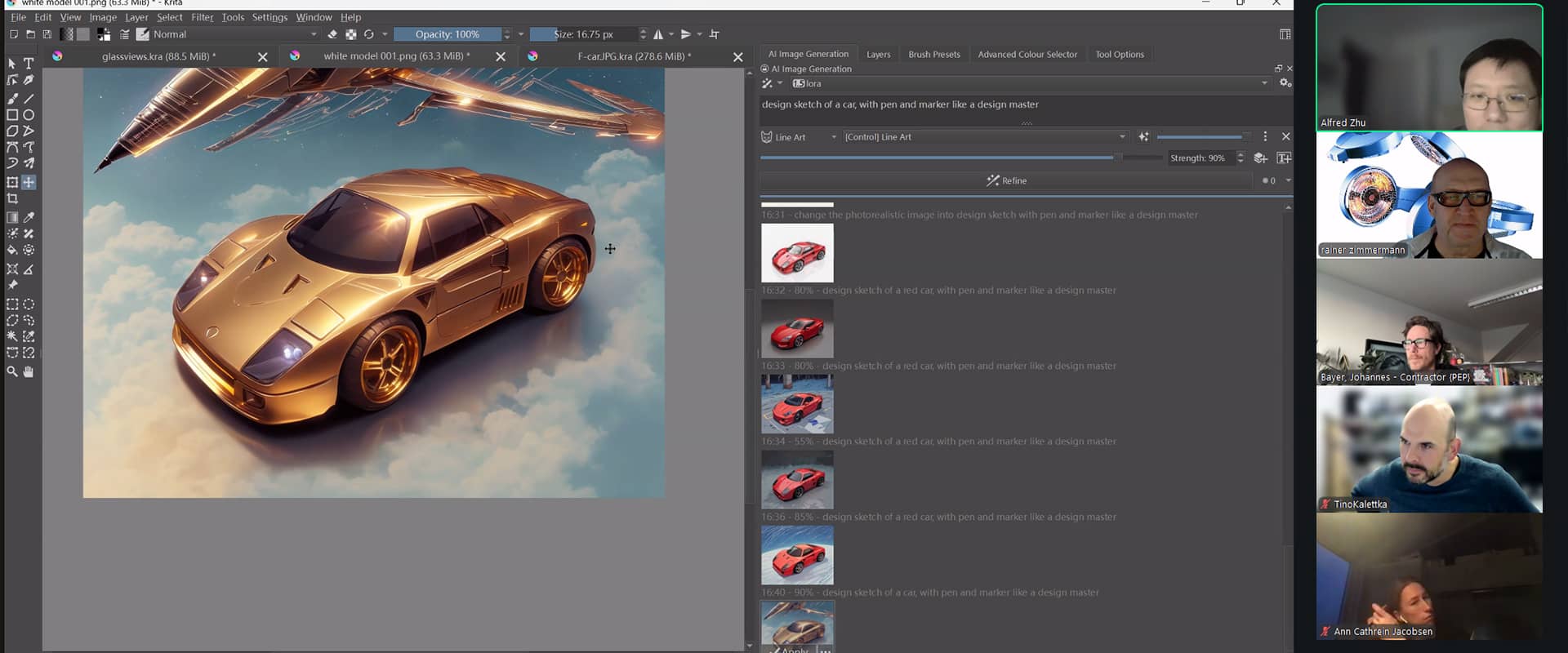The width and height of the screenshot is (1568, 653).
Task: Select the Text tool
Action: [29, 64]
